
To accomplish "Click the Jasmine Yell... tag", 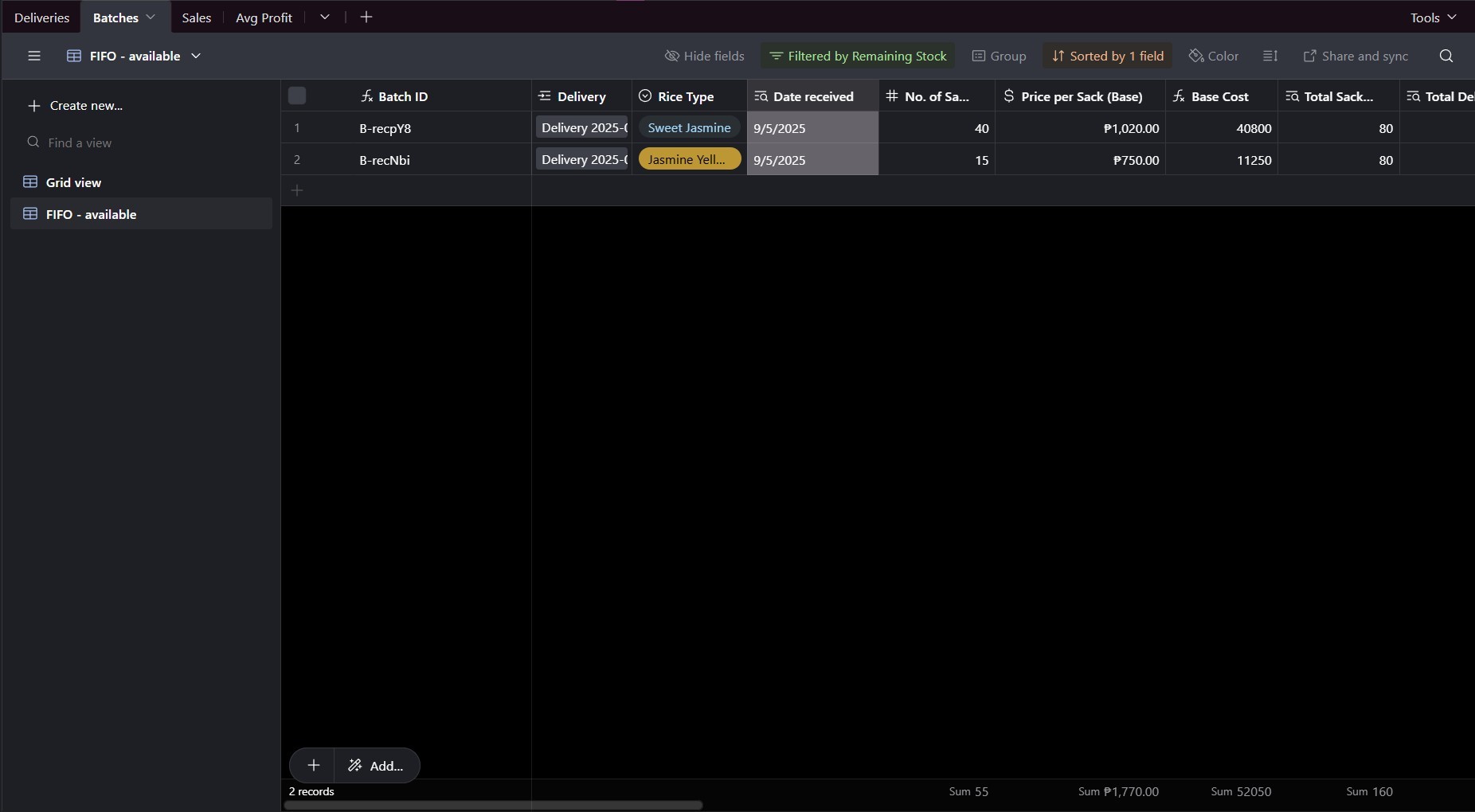I will pos(690,159).
